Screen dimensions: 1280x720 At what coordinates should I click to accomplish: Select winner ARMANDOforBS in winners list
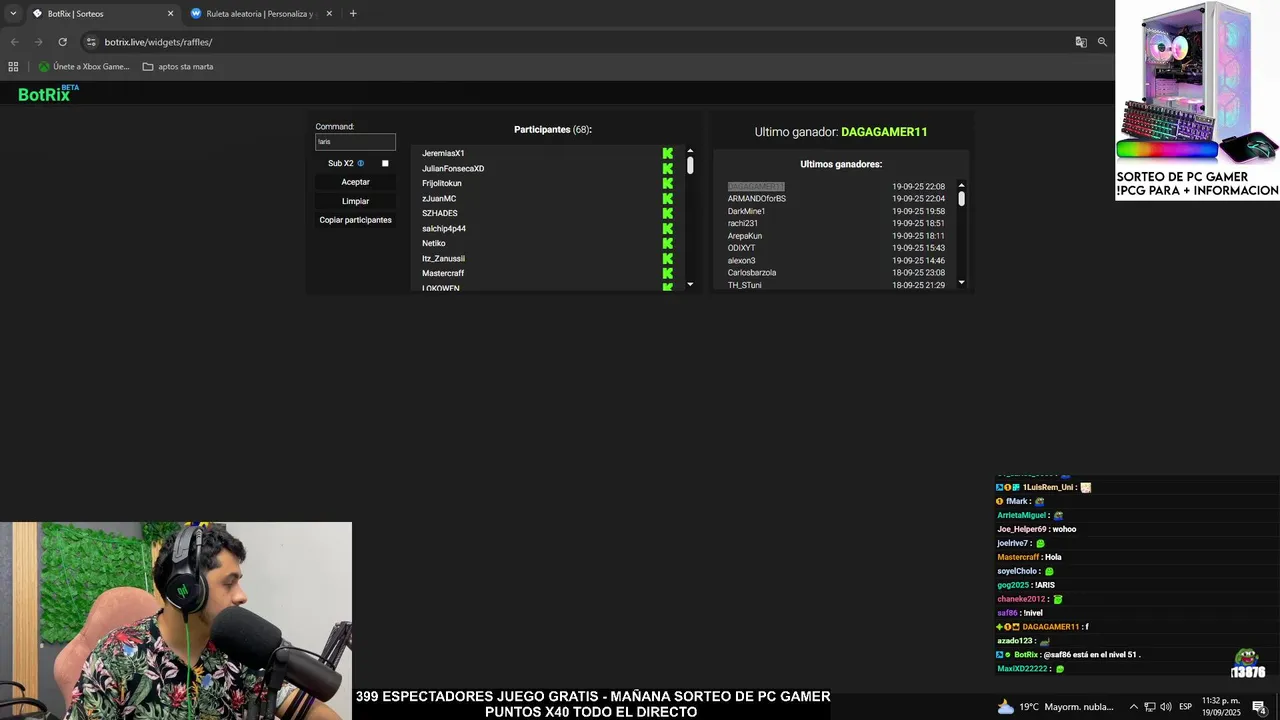[x=756, y=199]
